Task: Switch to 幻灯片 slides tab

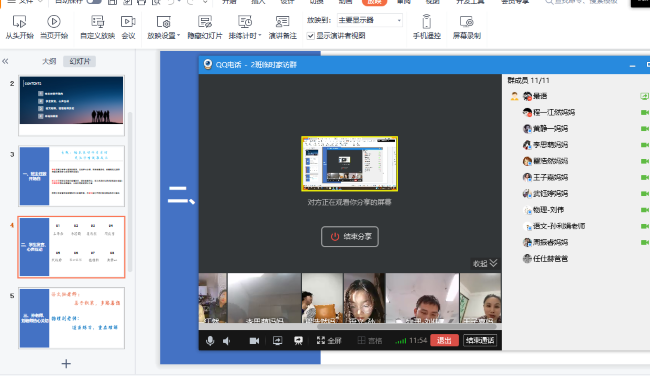Action: (x=80, y=61)
